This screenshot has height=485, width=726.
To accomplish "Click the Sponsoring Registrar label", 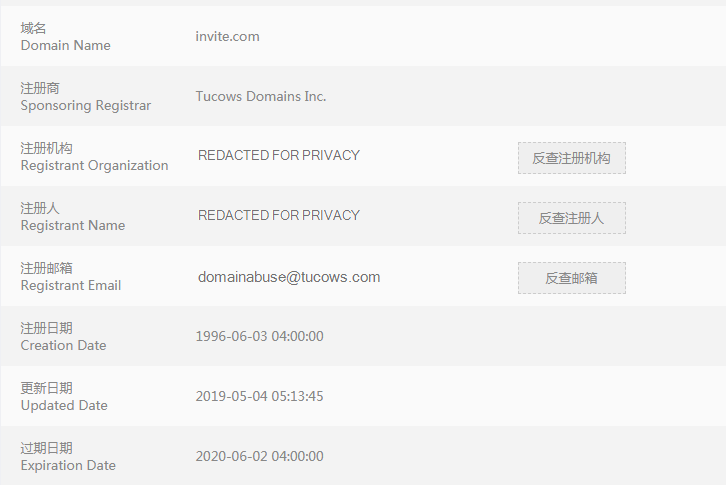I will [x=85, y=106].
